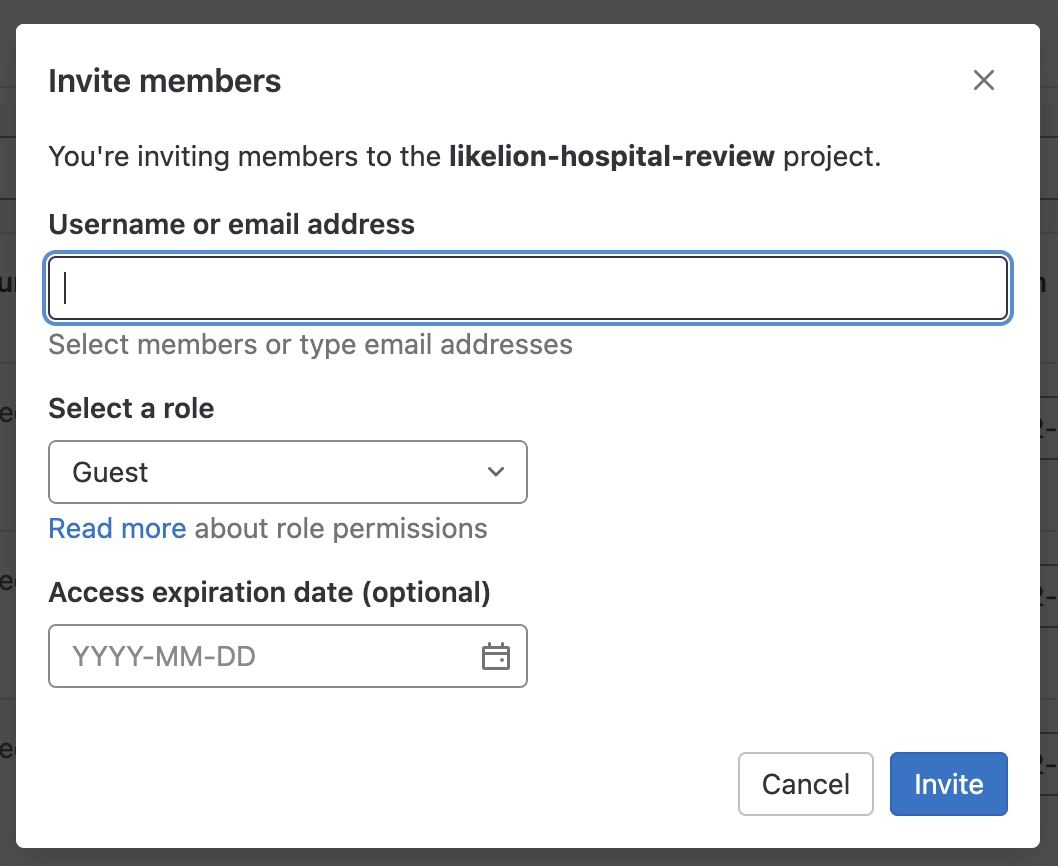Click the 'Select a role' label
The image size is (1058, 866).
[x=131, y=408]
